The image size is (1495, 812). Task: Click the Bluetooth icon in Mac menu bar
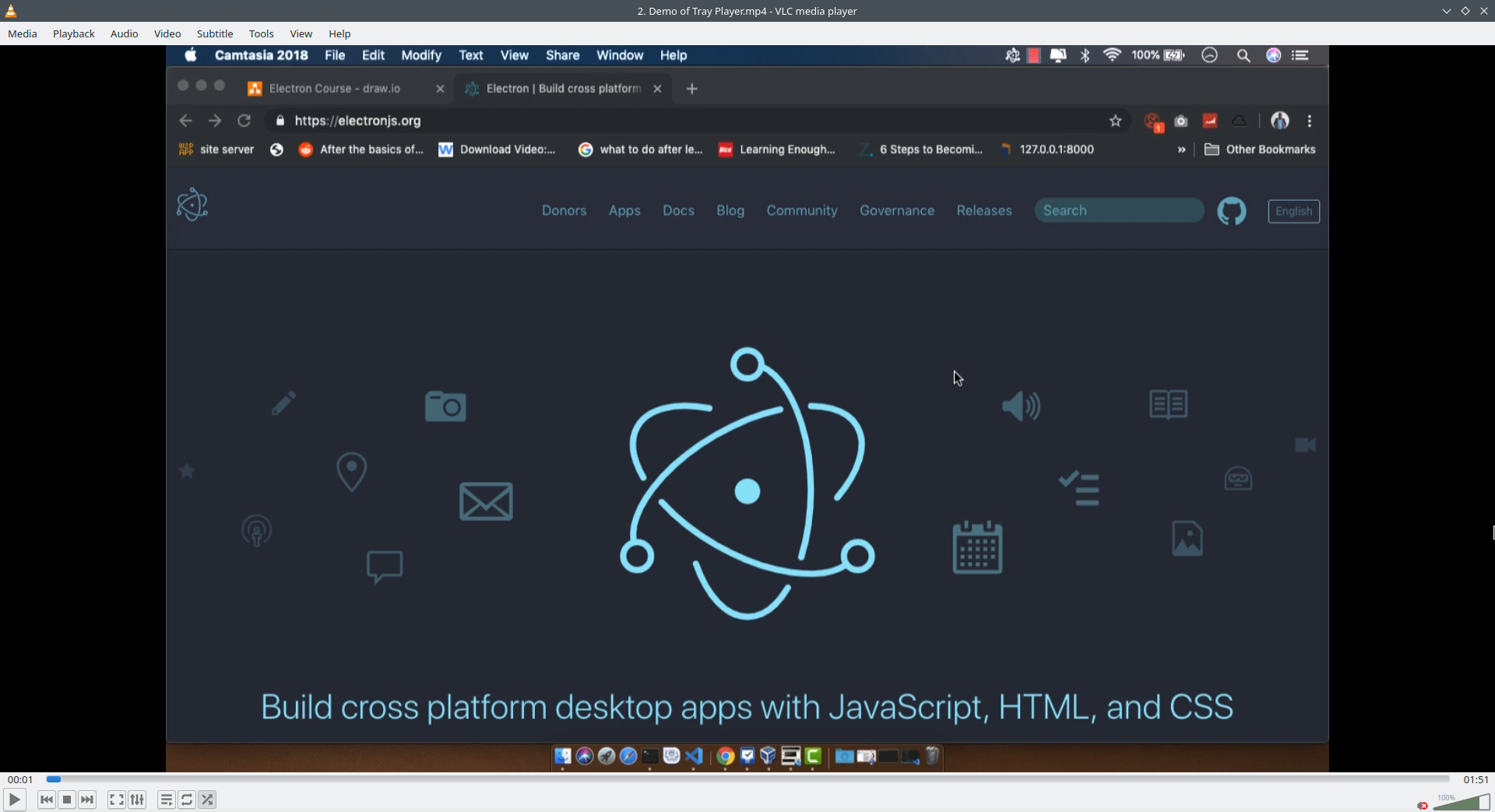1085,55
